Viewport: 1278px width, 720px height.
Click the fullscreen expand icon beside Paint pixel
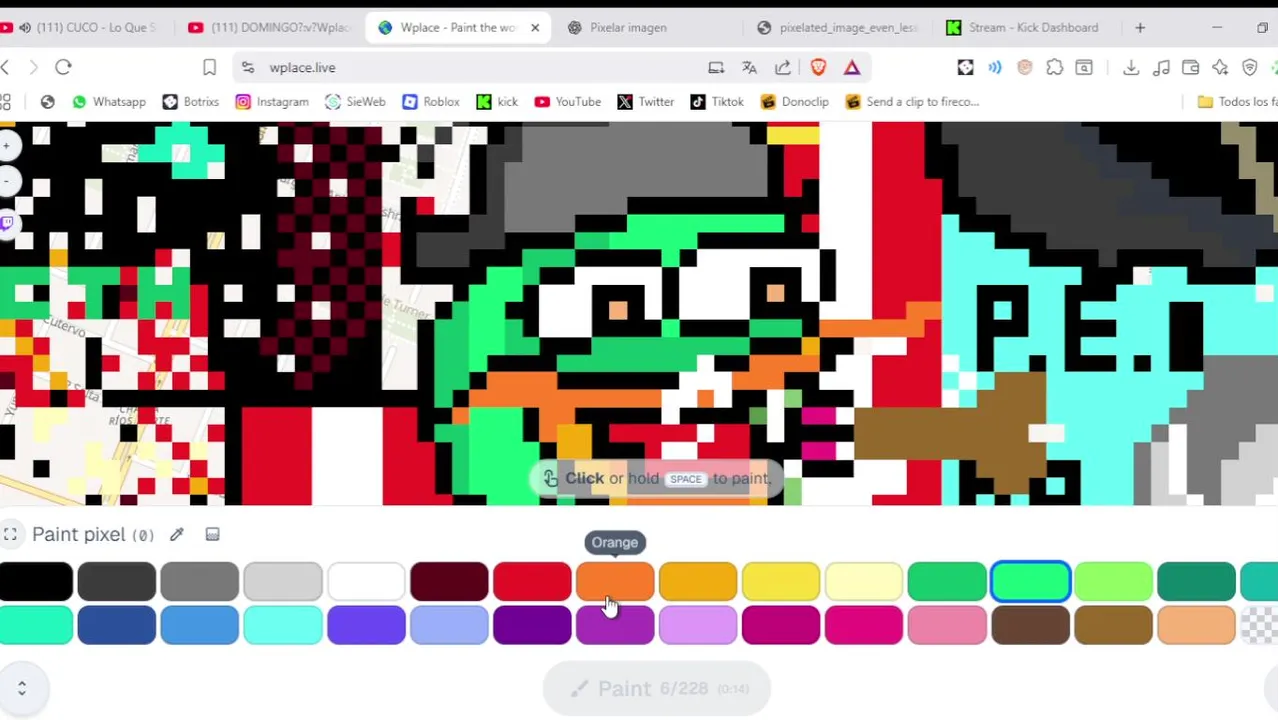10,535
